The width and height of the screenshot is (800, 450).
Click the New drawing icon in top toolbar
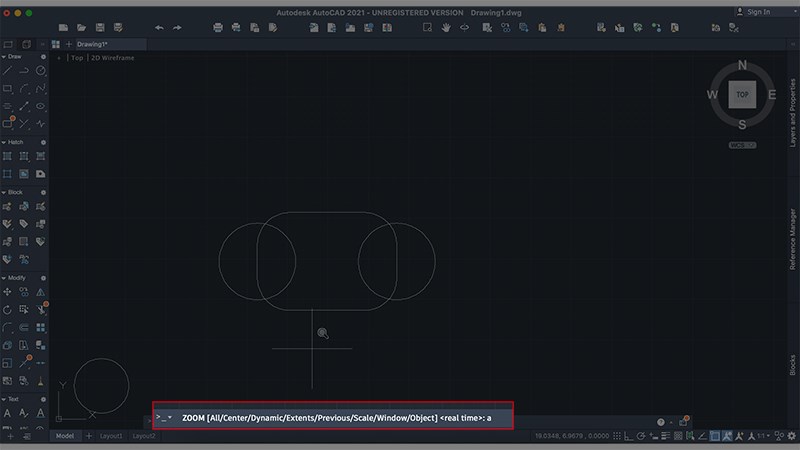[x=63, y=28]
